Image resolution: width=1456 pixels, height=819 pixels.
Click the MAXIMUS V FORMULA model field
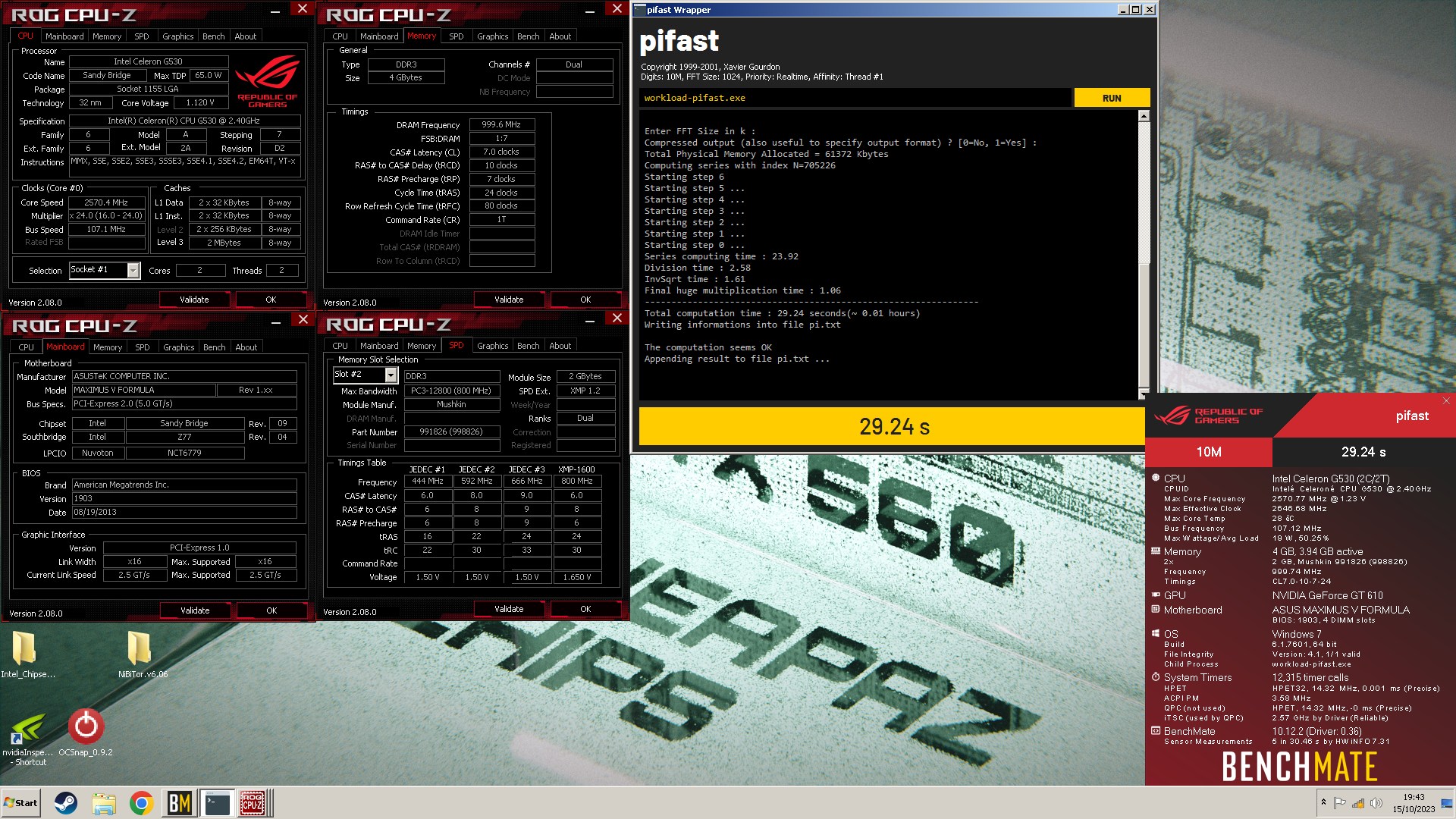tap(143, 390)
